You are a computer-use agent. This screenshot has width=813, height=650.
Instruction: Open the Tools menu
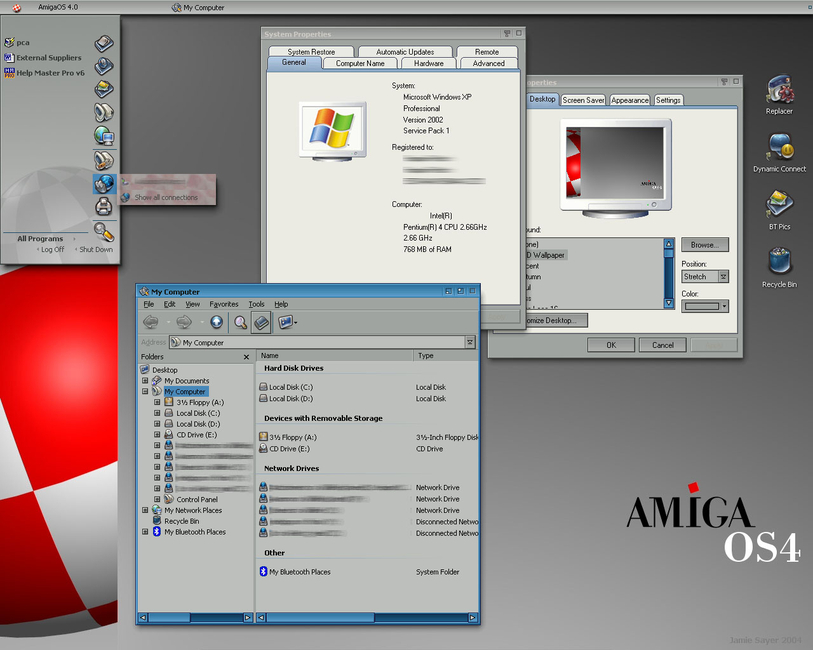[256, 304]
